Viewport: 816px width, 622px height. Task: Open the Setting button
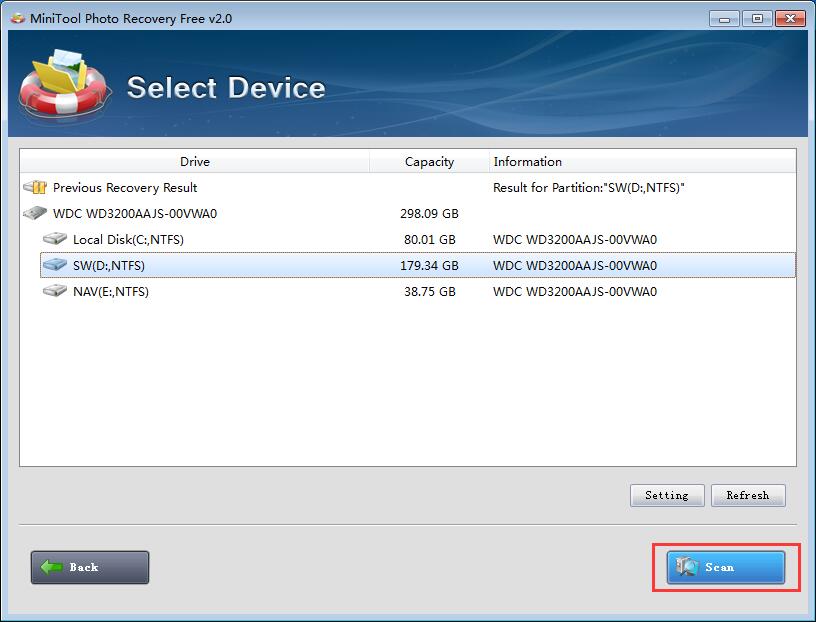coord(667,495)
